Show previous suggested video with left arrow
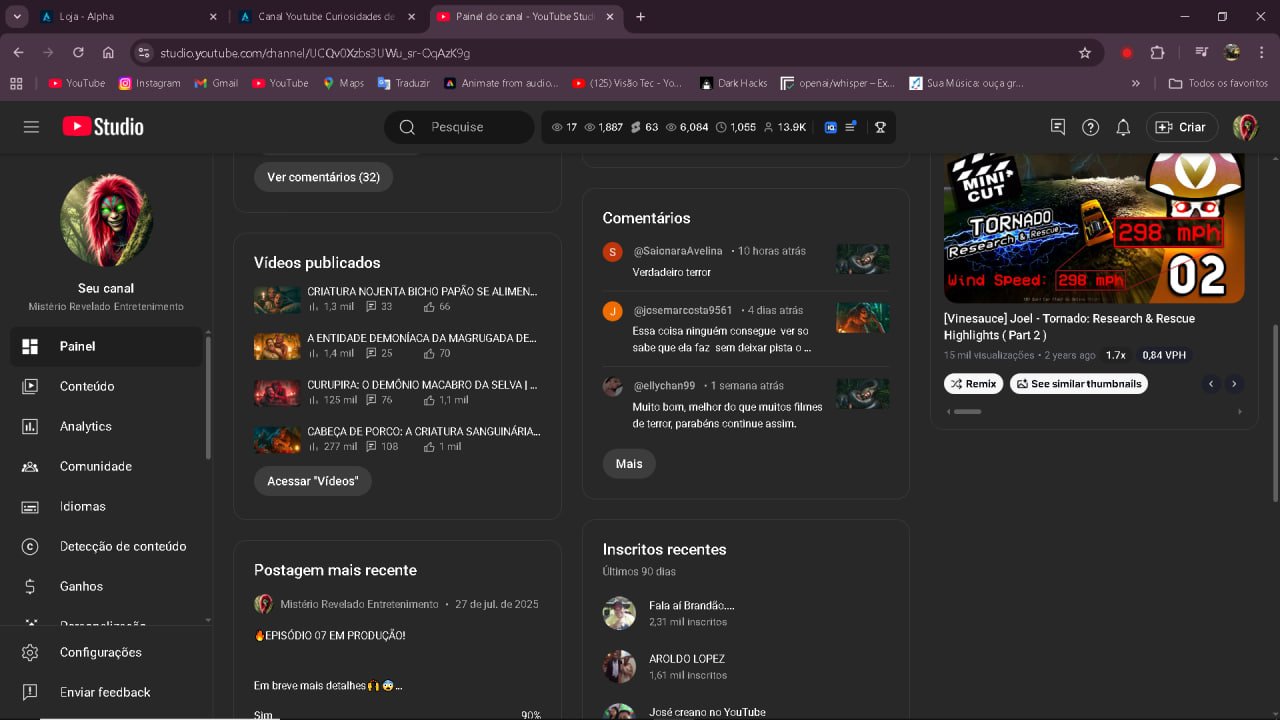The image size is (1280, 720). (x=1211, y=384)
